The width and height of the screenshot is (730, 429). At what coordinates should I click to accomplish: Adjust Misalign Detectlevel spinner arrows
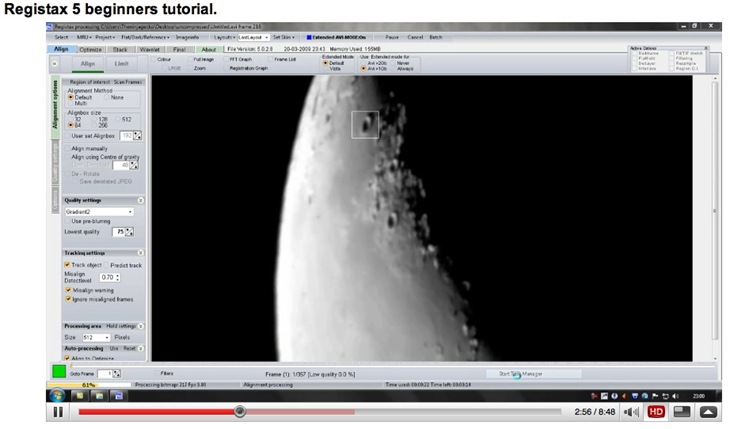tap(117, 277)
